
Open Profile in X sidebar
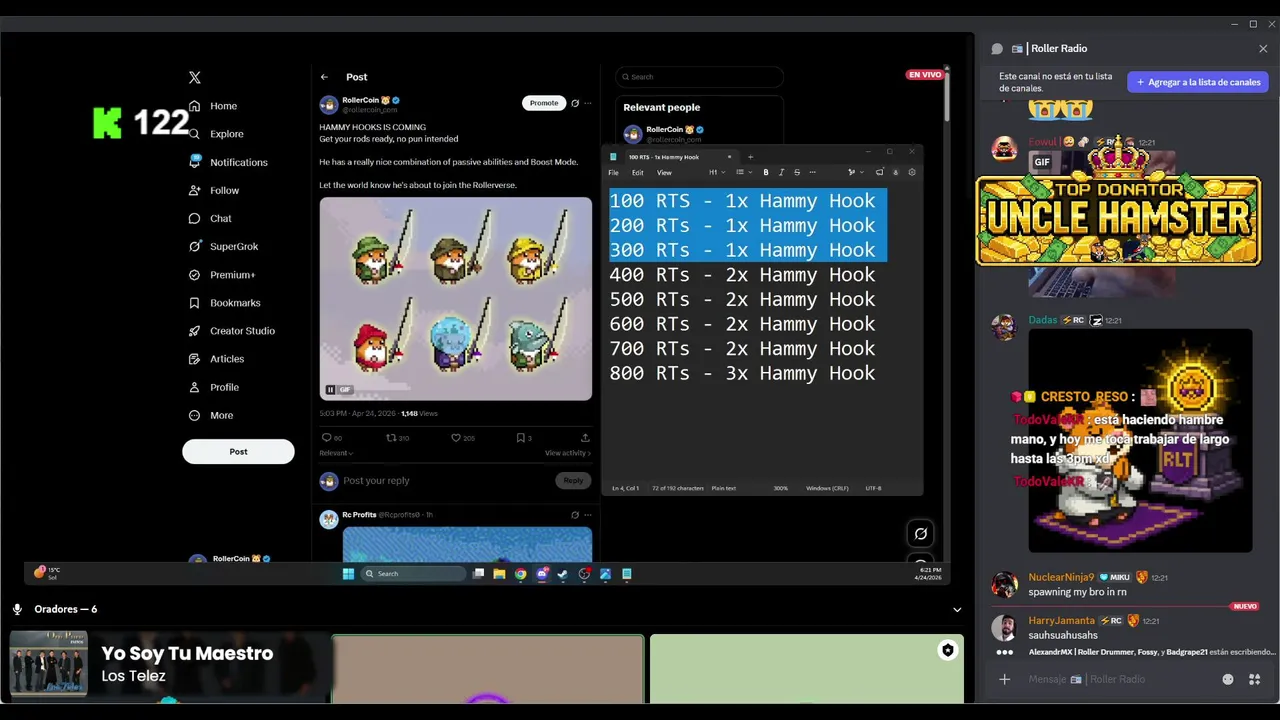(214, 387)
